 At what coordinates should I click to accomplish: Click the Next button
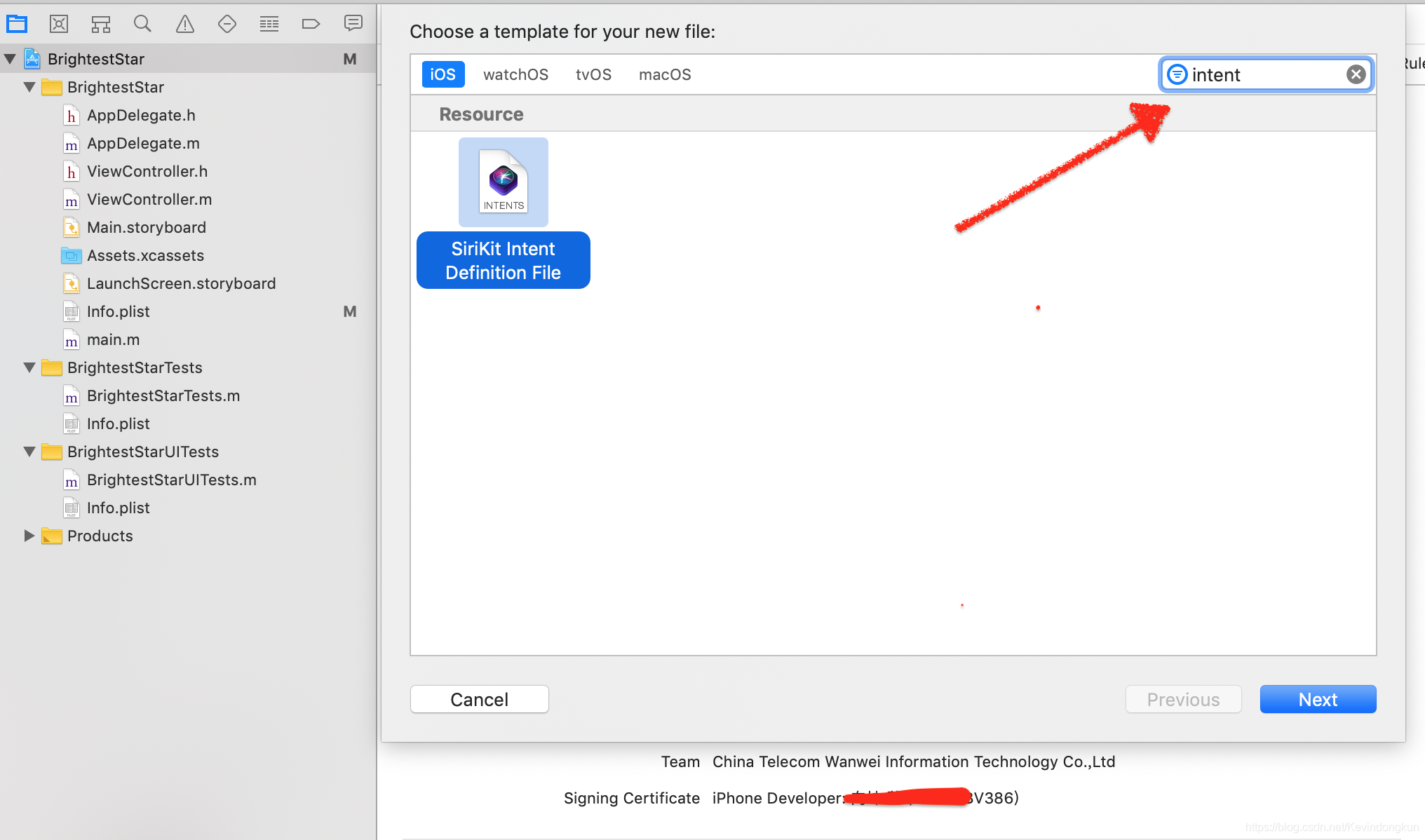point(1317,699)
